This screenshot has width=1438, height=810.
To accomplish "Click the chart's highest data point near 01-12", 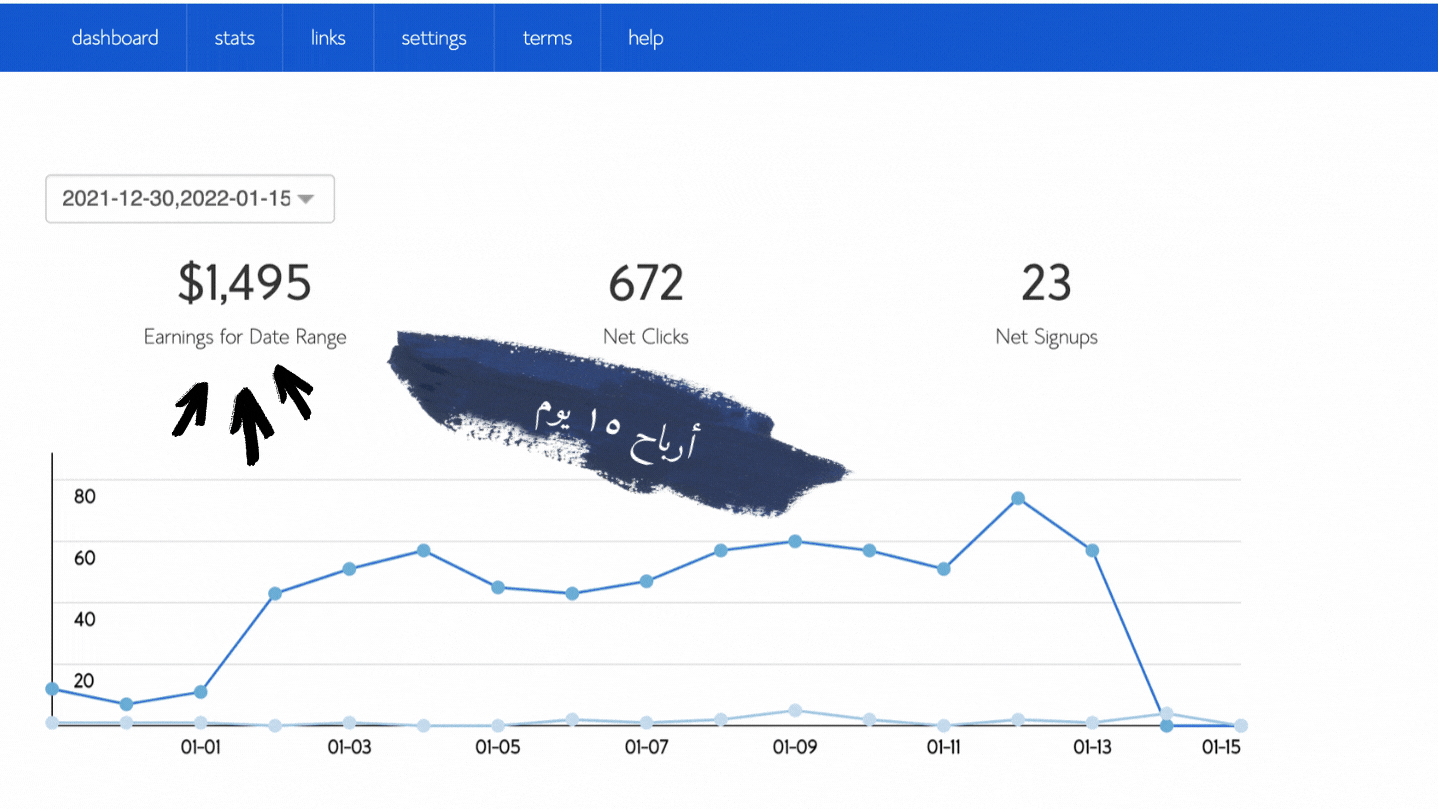I will (x=1018, y=498).
